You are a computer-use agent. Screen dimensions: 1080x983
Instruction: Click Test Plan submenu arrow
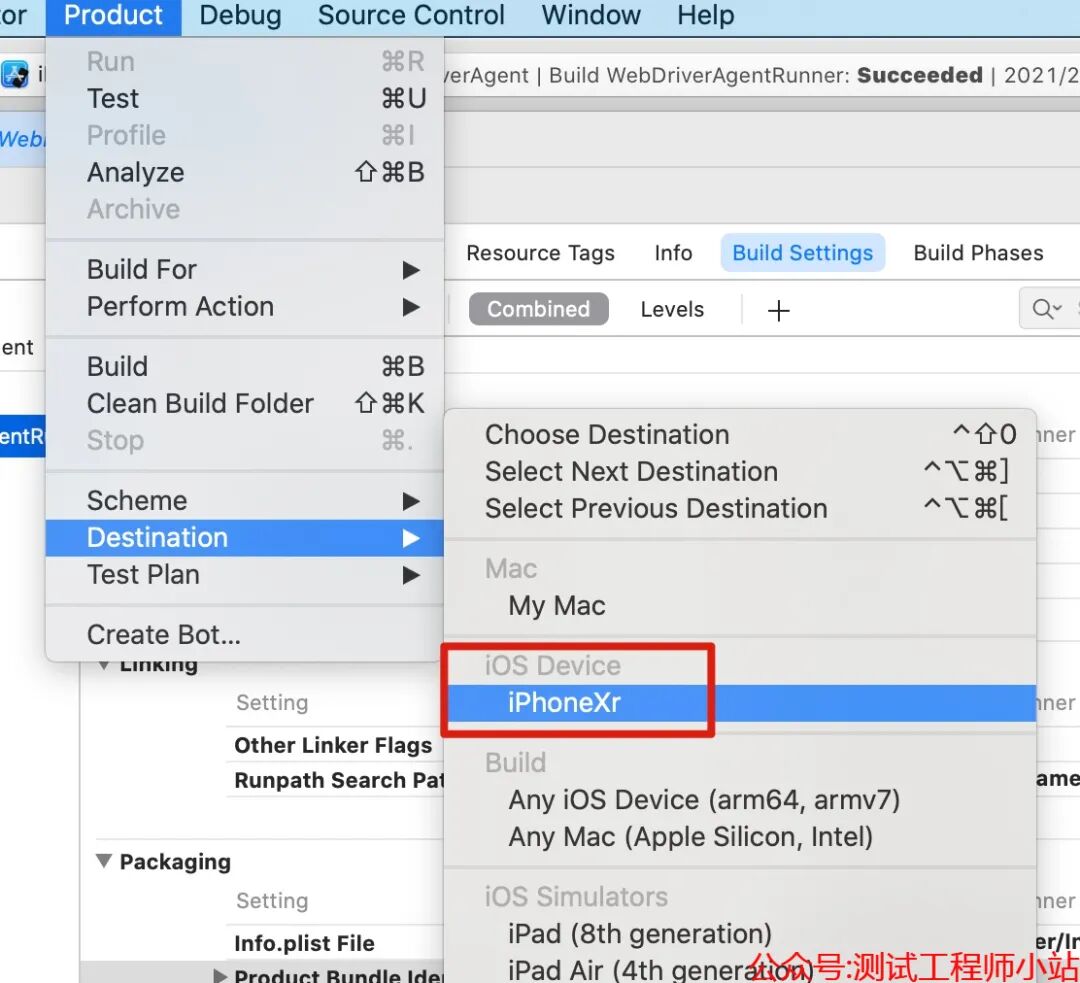point(411,576)
